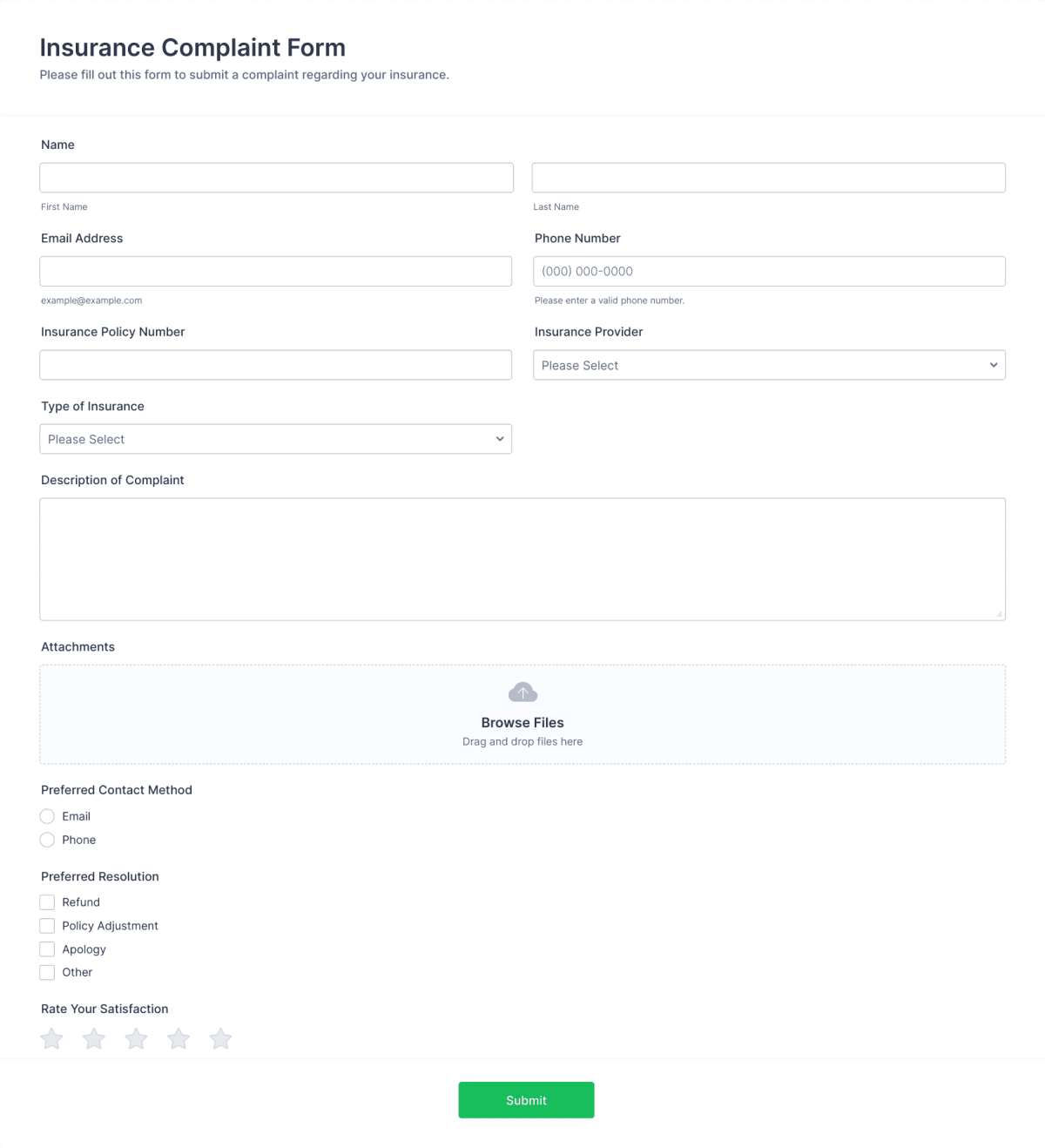The height and width of the screenshot is (1148, 1045).
Task: Select the first satisfaction star
Action: [x=51, y=1038]
